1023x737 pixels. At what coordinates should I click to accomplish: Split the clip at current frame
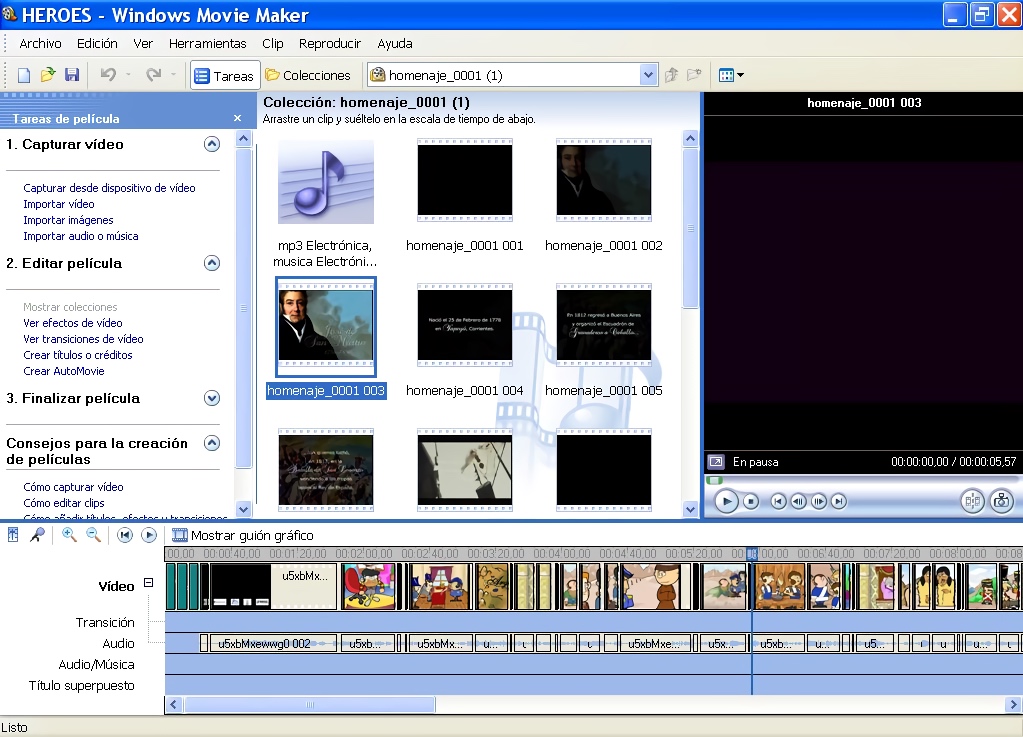[972, 502]
